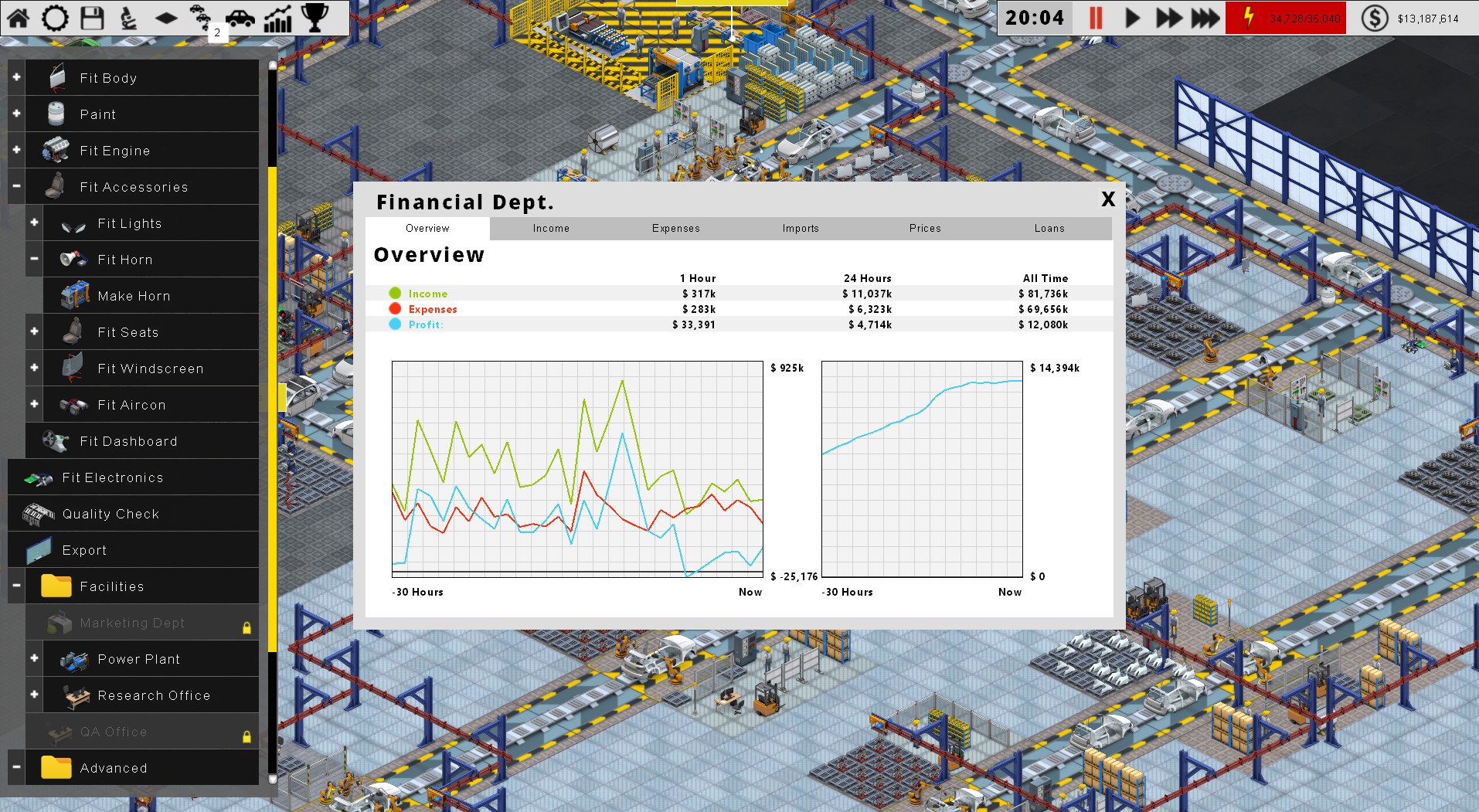The height and width of the screenshot is (812, 1479).
Task: Switch to the Loans tab
Action: 1049,228
